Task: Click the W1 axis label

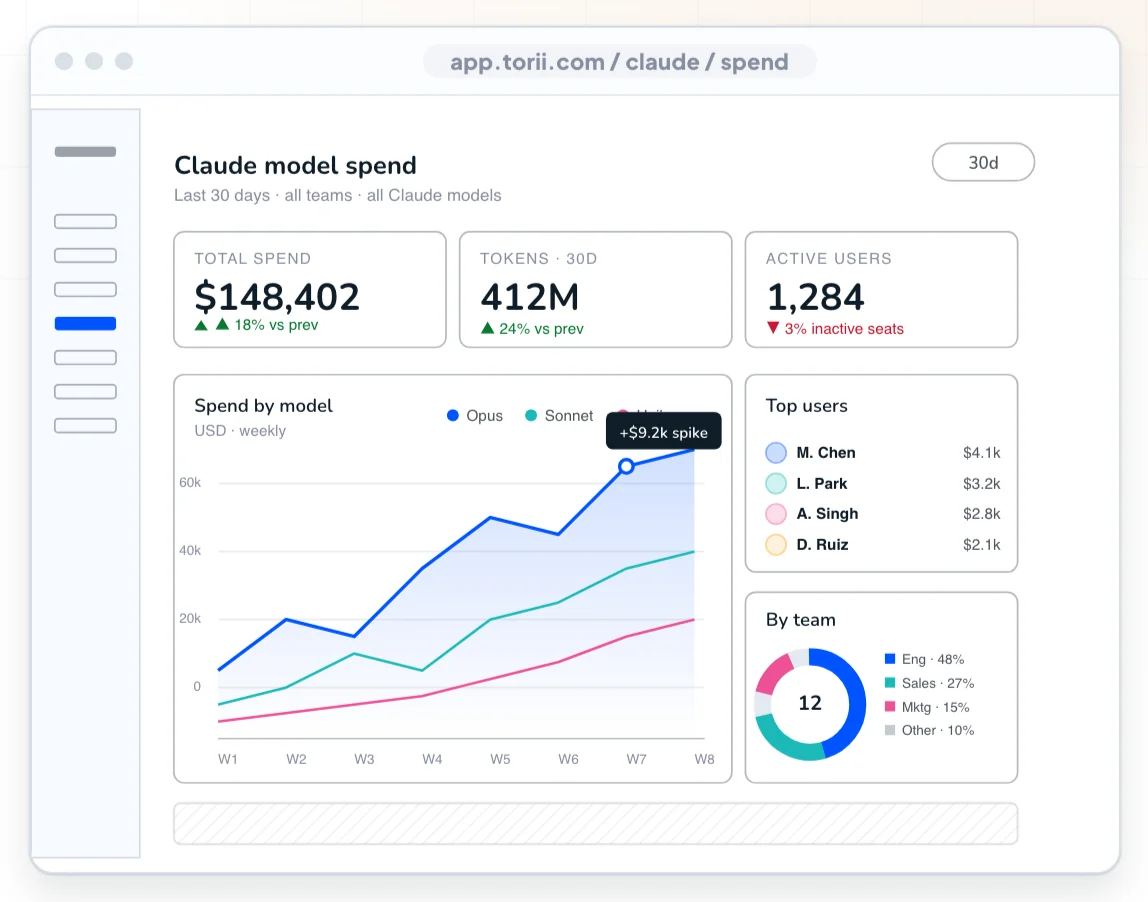Action: [x=228, y=759]
